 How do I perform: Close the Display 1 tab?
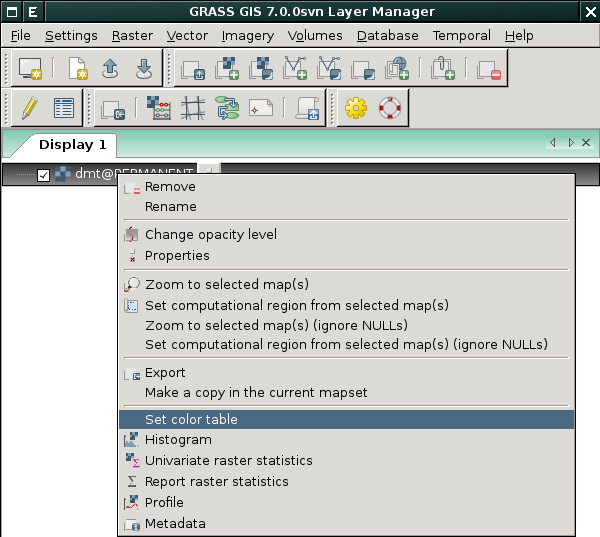point(586,143)
